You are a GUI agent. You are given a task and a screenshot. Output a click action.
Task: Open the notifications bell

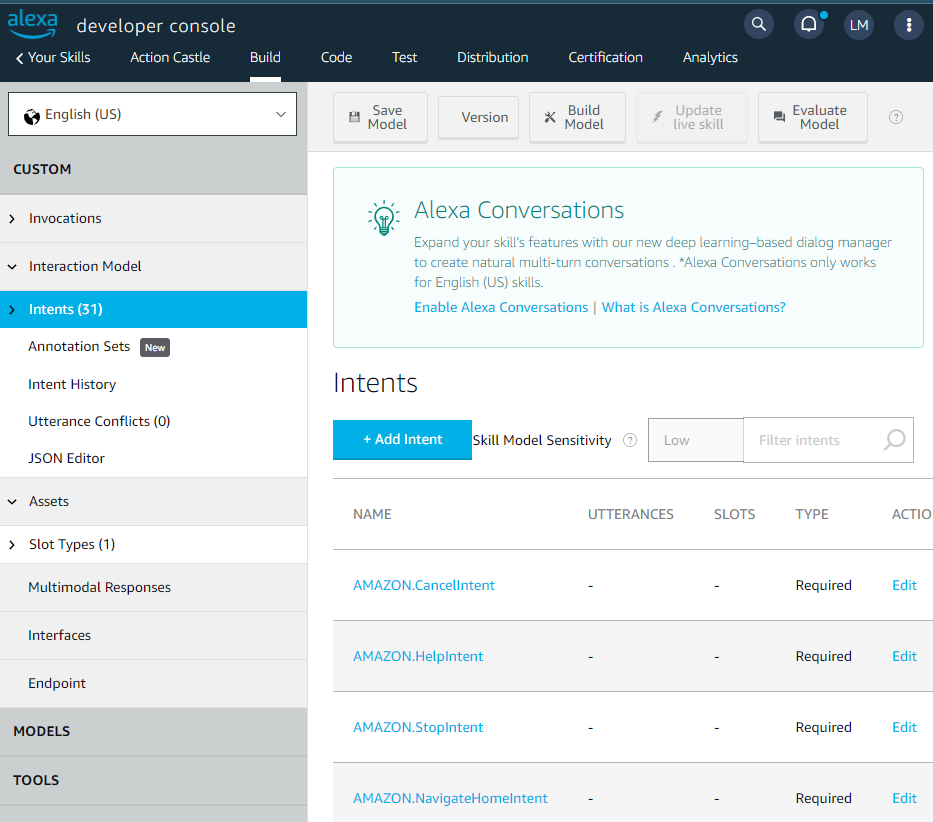coord(809,24)
